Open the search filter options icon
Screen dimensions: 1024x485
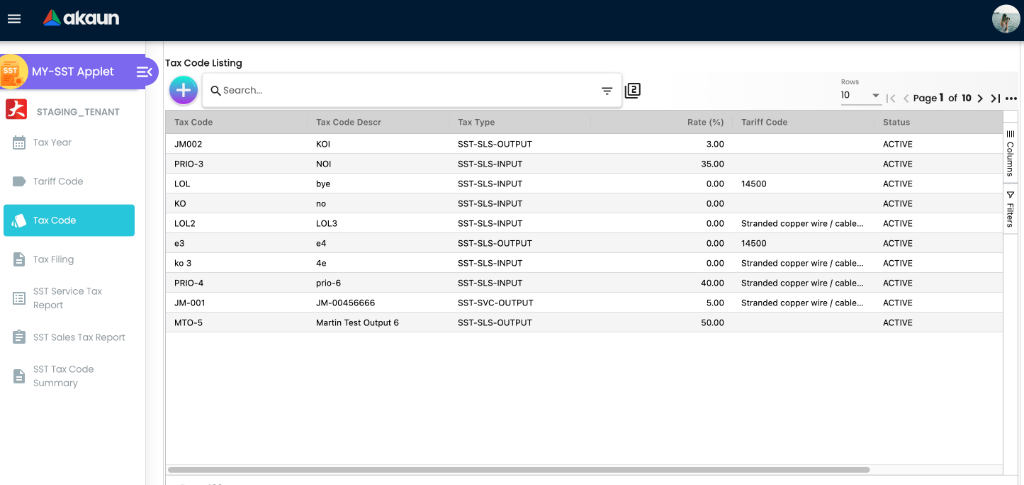pos(607,91)
